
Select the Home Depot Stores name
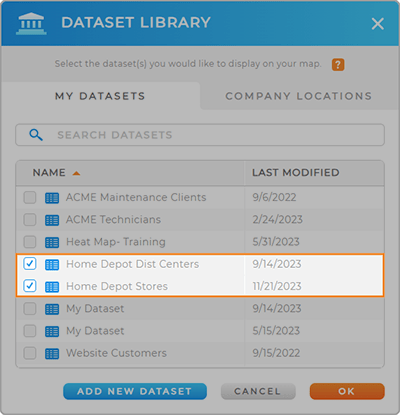pos(117,286)
